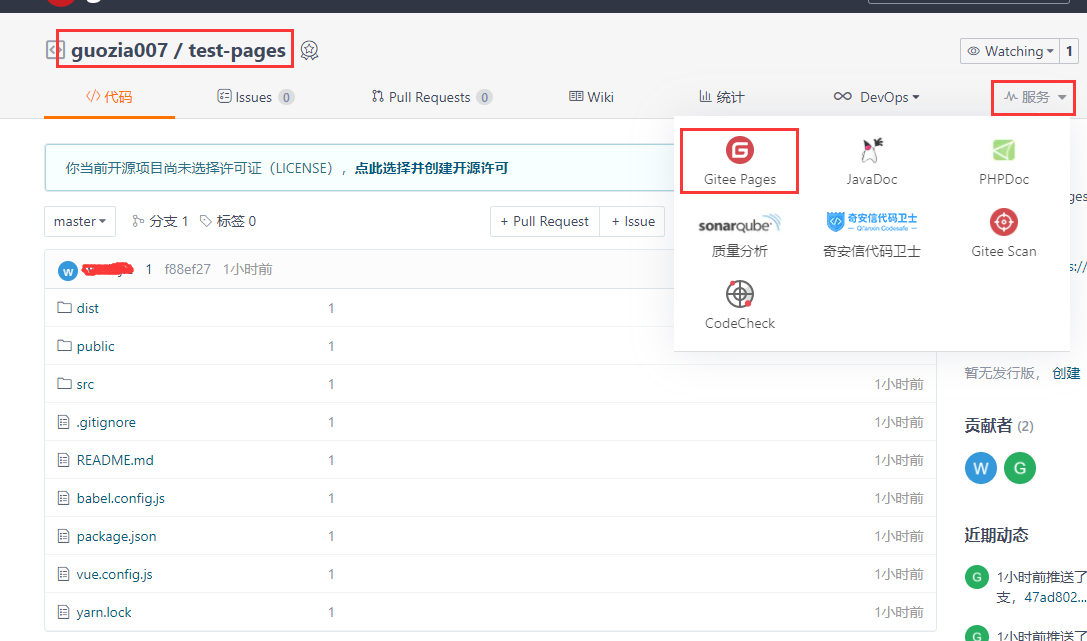The height and width of the screenshot is (641, 1087).
Task: Click the tag icon next to 标签 0
Action: pos(206,221)
